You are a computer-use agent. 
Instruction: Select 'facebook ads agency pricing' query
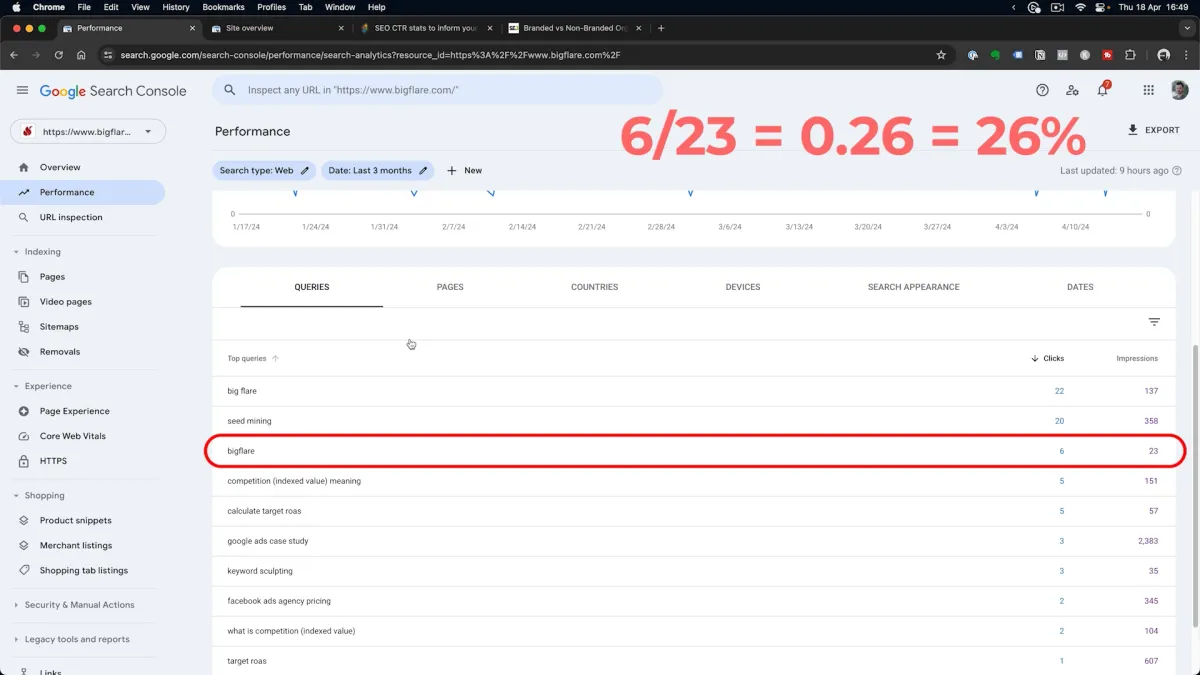(x=694, y=601)
